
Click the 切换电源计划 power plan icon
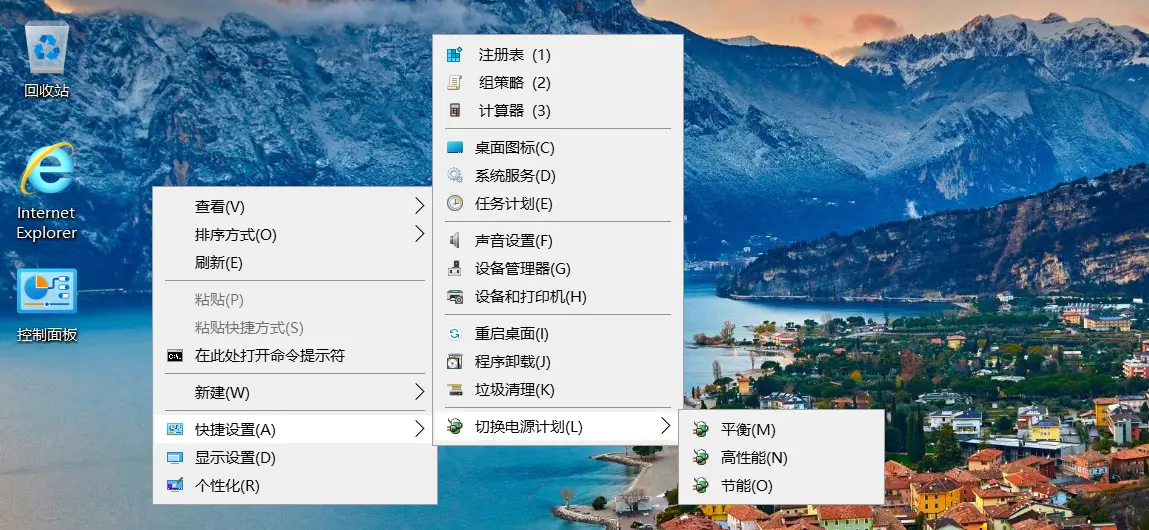tap(455, 426)
